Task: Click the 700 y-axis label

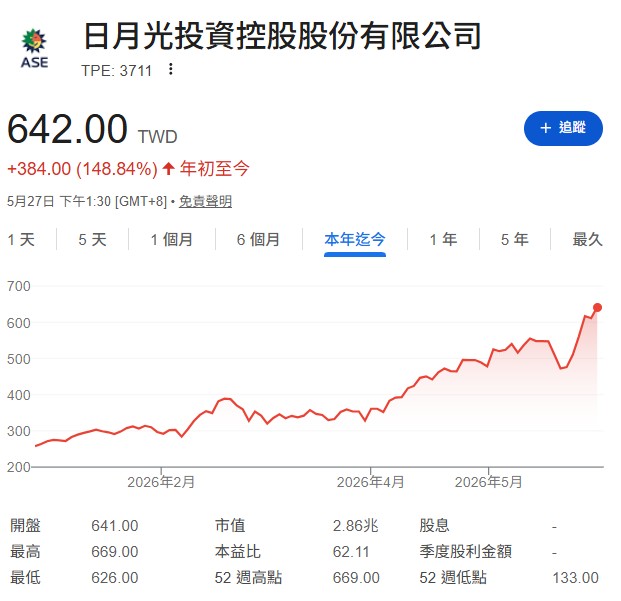Action: pos(19,286)
